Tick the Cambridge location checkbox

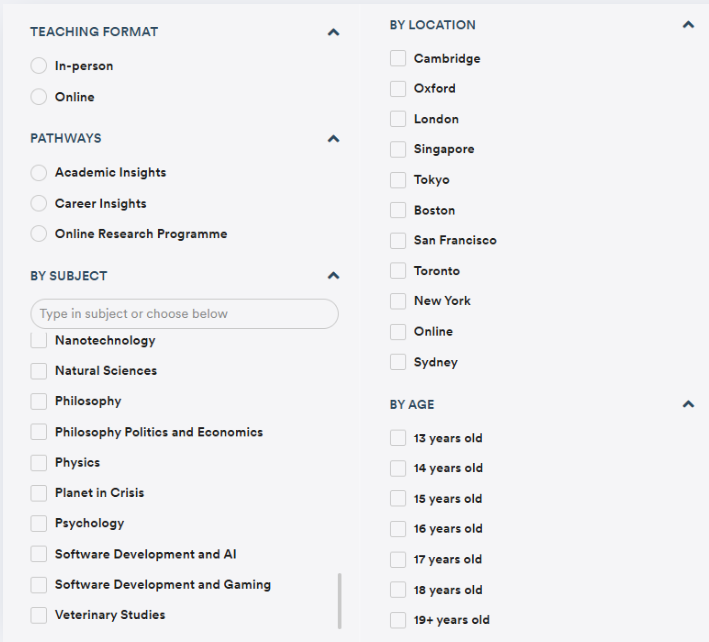398,59
